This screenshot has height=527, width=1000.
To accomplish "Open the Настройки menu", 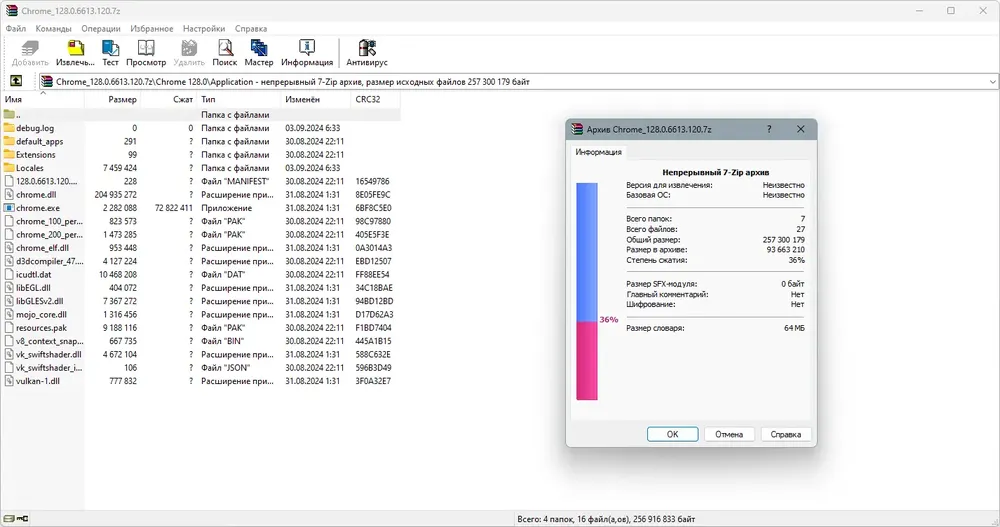I will tap(204, 29).
